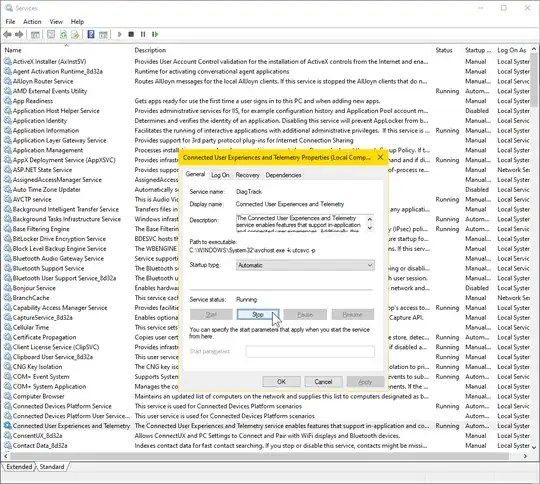540x484 pixels.
Task: Click the gear icon beside ActiveX Installer (AxInstSV)
Action: [x=8, y=62]
